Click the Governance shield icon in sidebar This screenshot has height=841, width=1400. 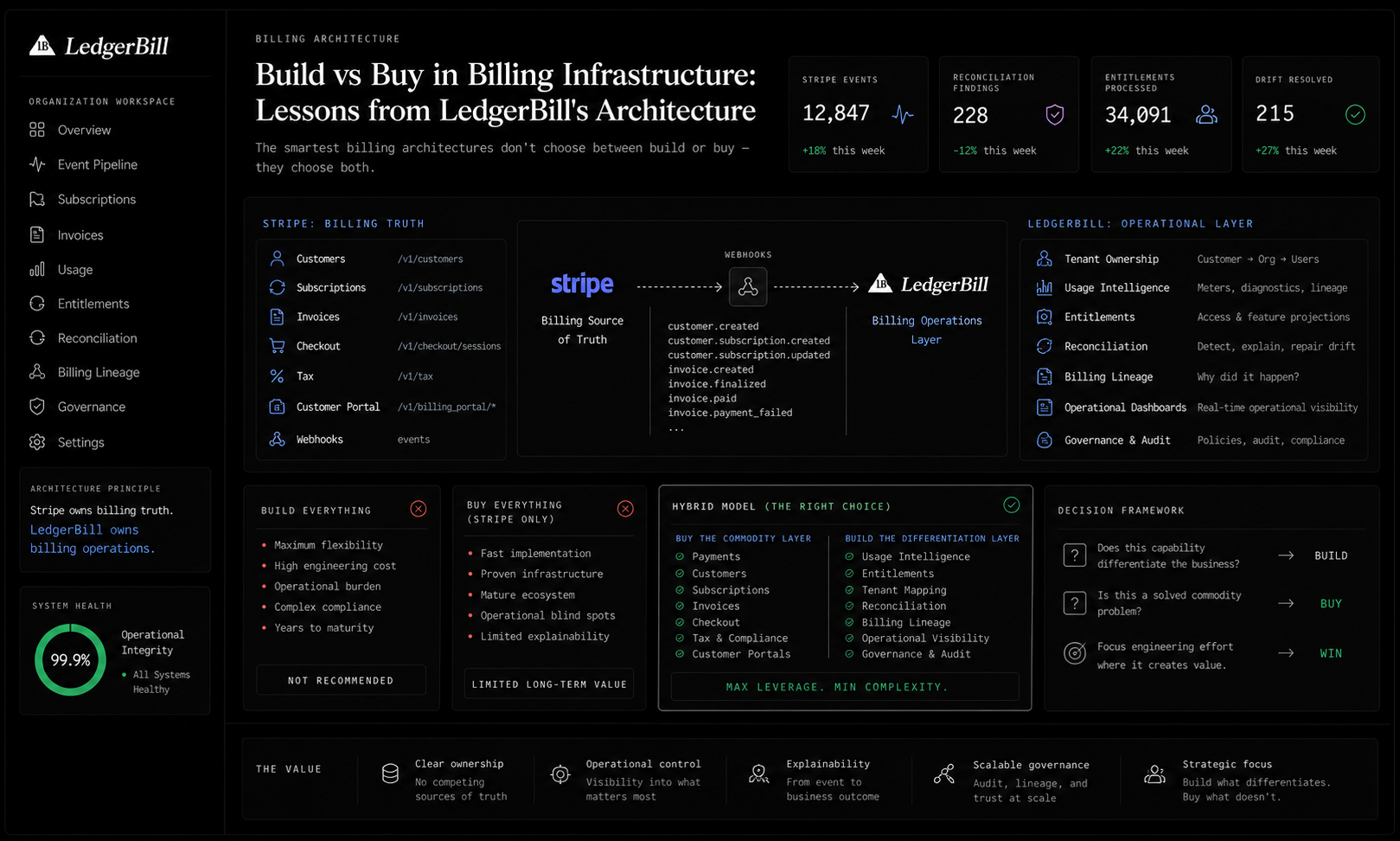point(37,407)
